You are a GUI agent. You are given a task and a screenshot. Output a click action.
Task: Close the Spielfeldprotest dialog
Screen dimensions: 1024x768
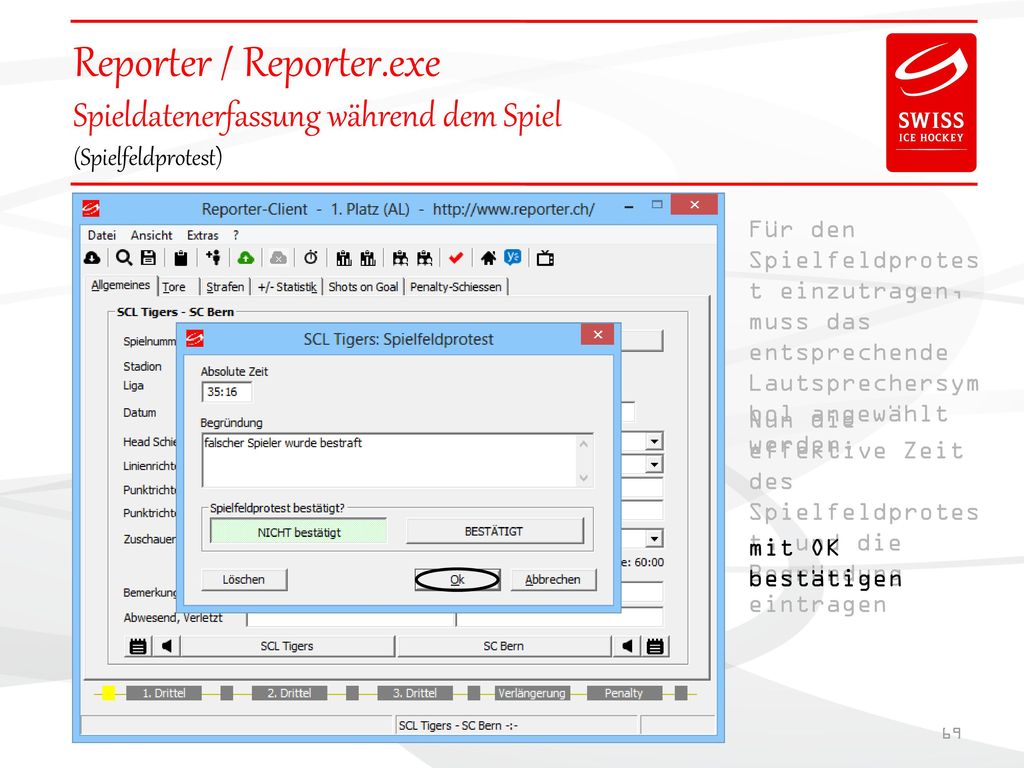tap(598, 334)
